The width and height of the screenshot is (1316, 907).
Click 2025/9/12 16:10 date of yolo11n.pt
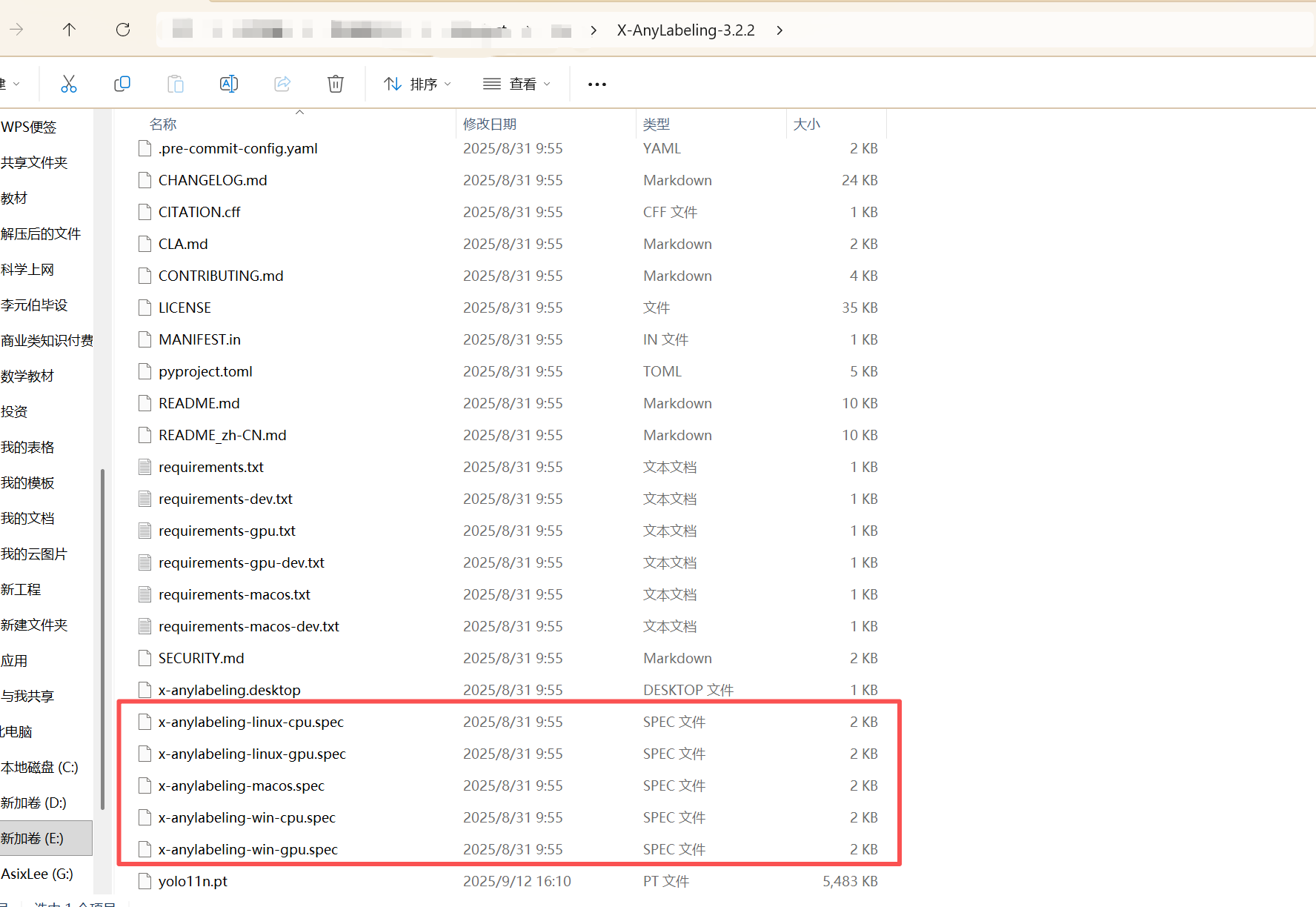(x=517, y=882)
